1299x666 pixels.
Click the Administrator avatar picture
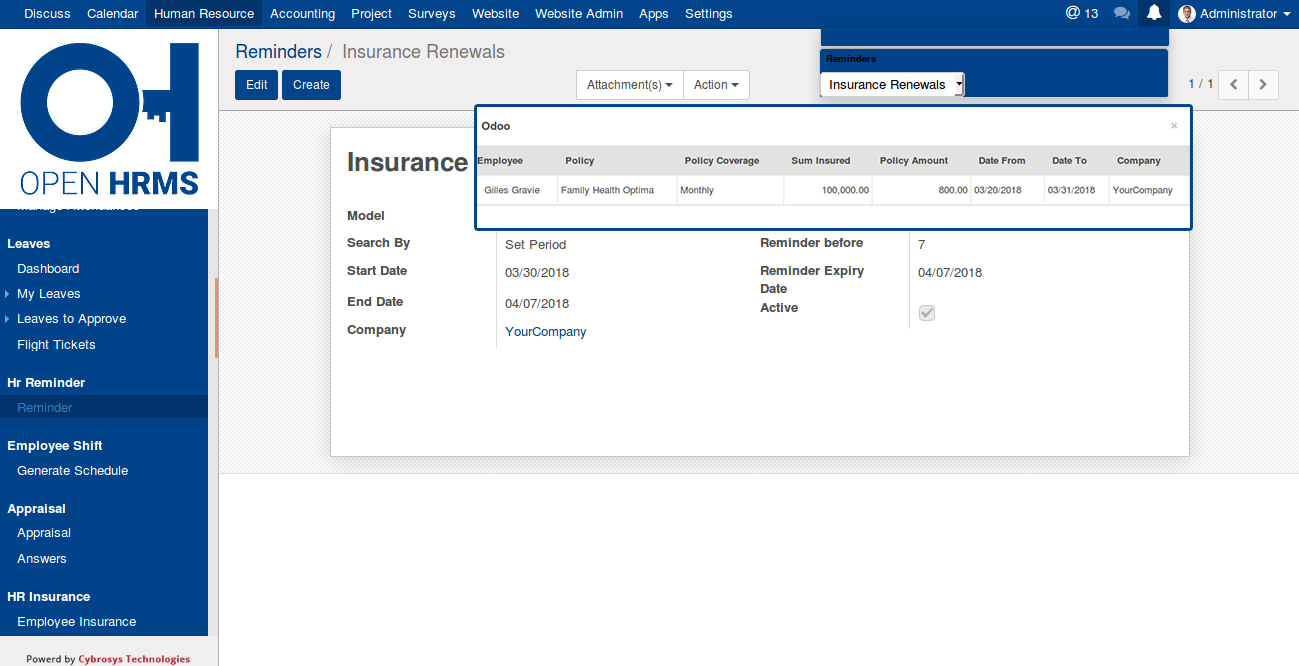[x=1187, y=13]
